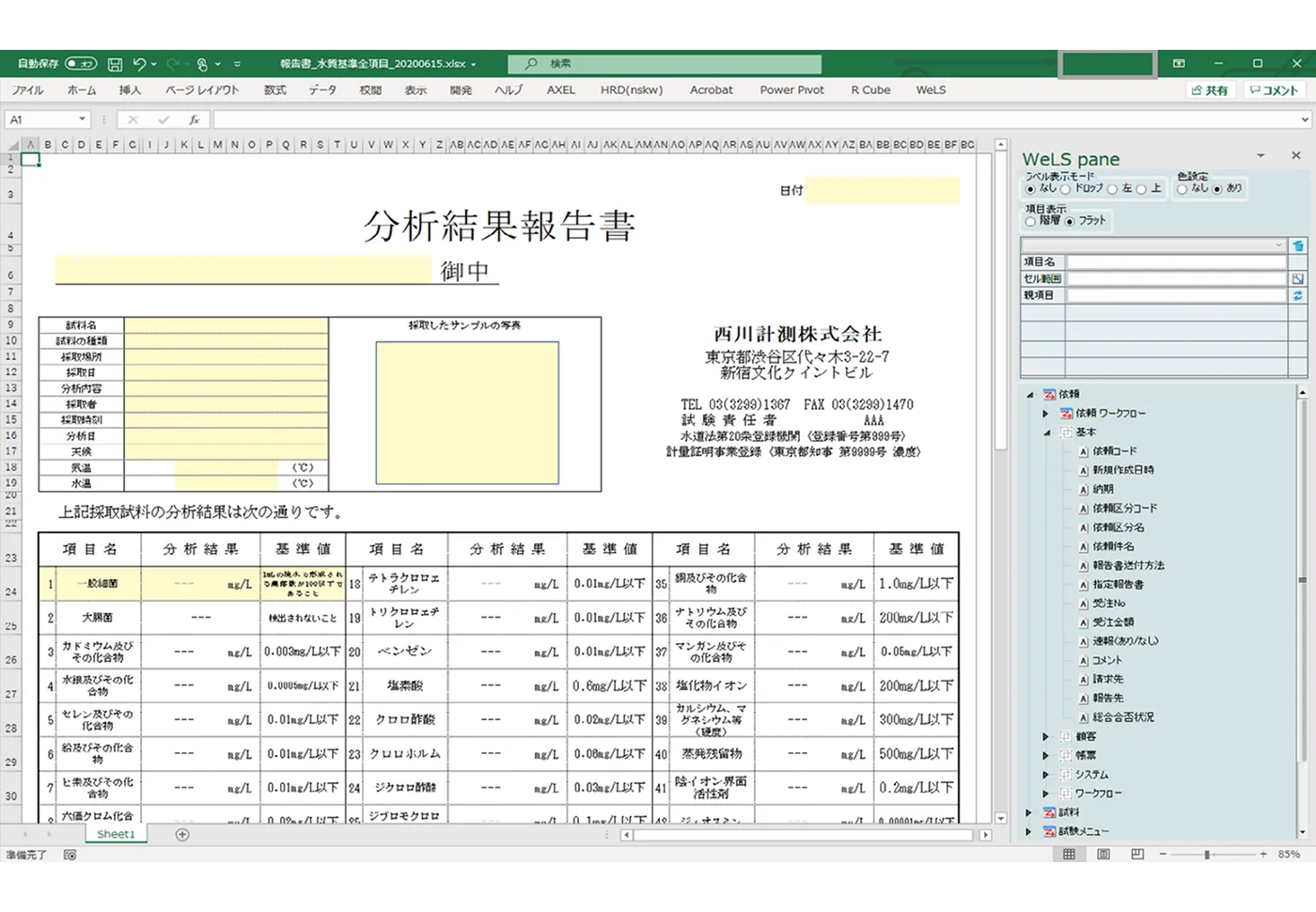Click the insert function fx icon
This screenshot has width=1316, height=912.
click(x=194, y=119)
